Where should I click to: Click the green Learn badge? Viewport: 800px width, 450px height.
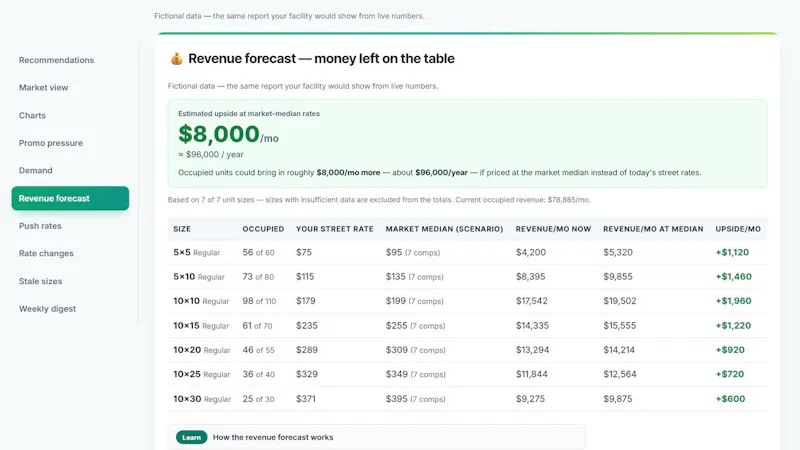click(x=191, y=437)
